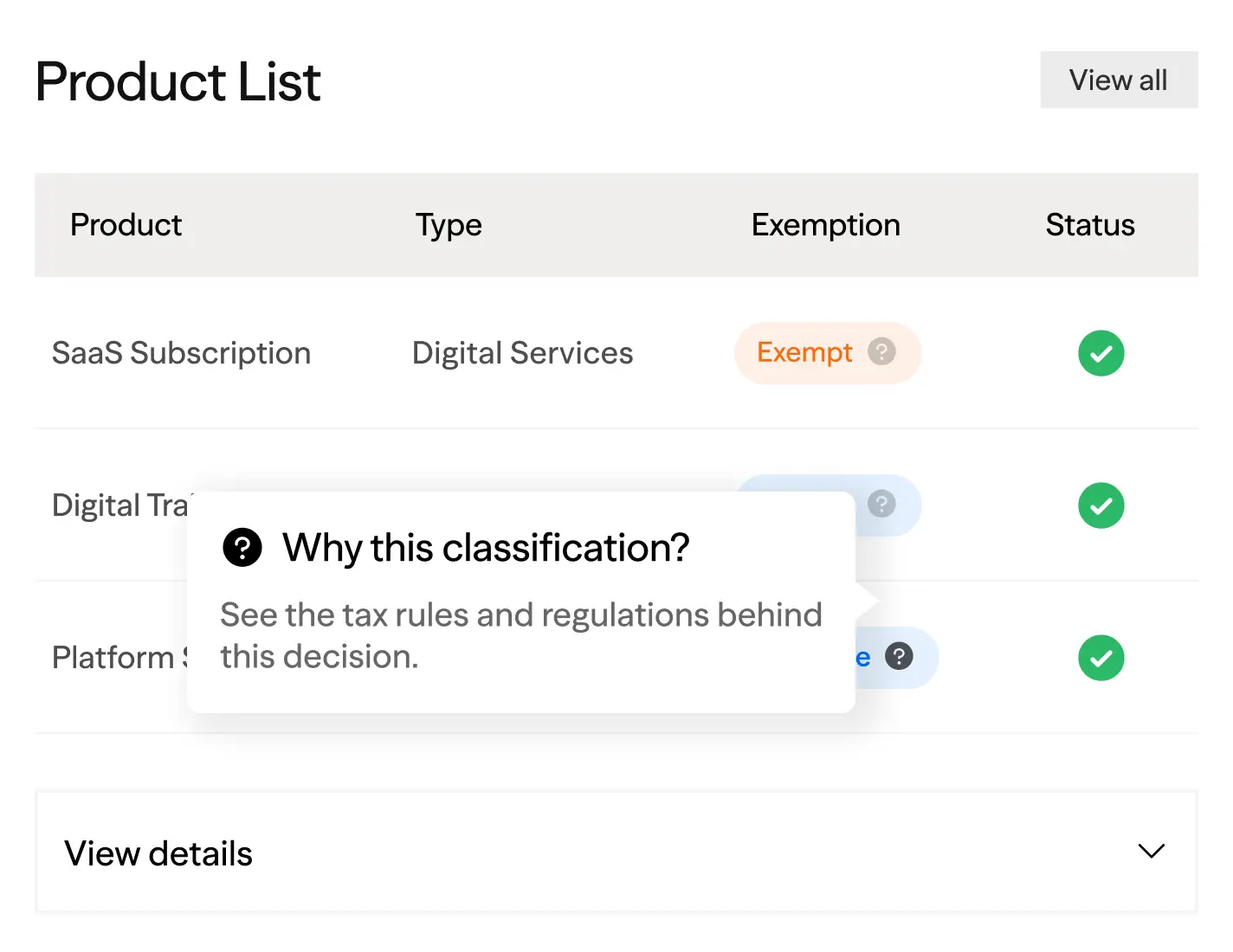This screenshot has height=952, width=1233.
Task: Click the tooltip text about tax rules
Action: tap(520, 635)
